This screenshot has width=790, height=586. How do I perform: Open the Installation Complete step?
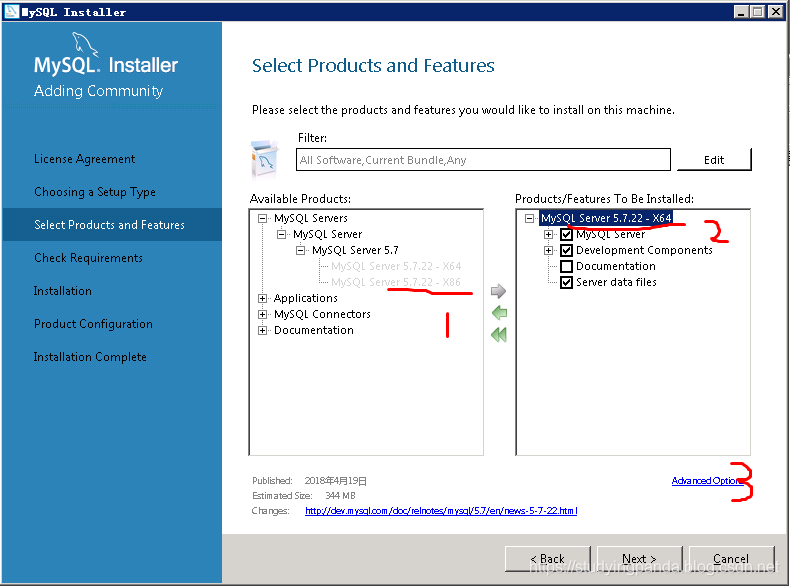(90, 357)
